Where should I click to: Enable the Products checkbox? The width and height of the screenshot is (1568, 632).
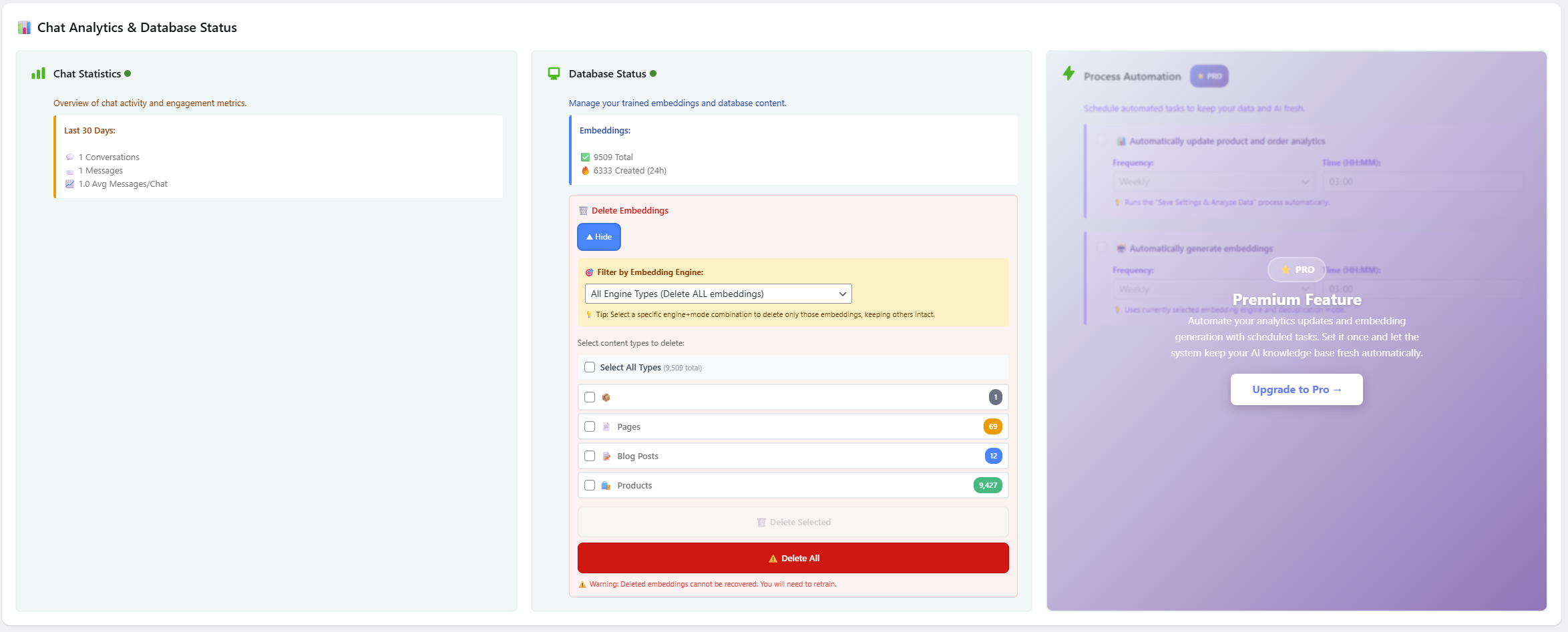coord(590,486)
